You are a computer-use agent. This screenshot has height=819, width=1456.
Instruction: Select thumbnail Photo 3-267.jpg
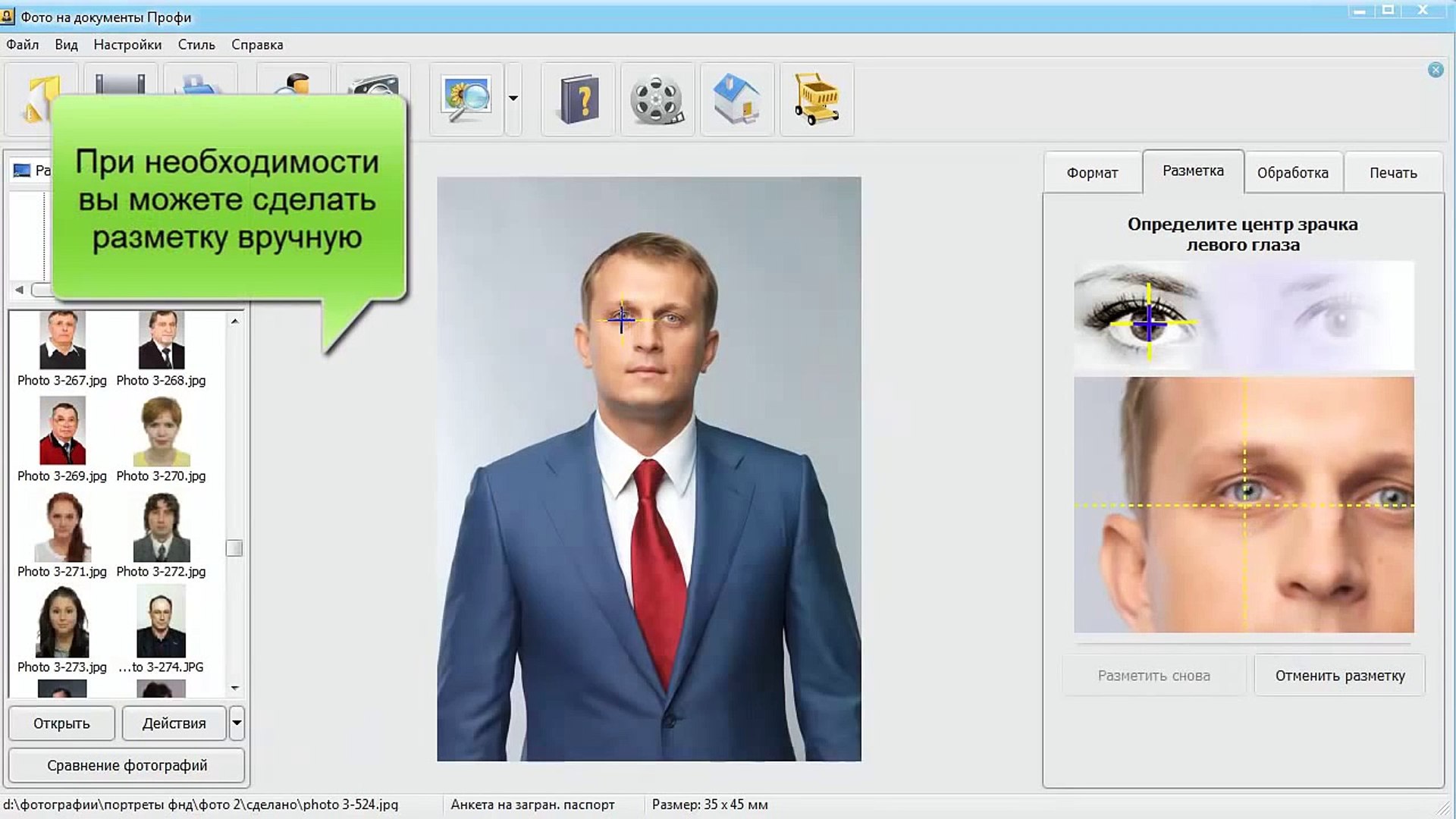(x=62, y=350)
